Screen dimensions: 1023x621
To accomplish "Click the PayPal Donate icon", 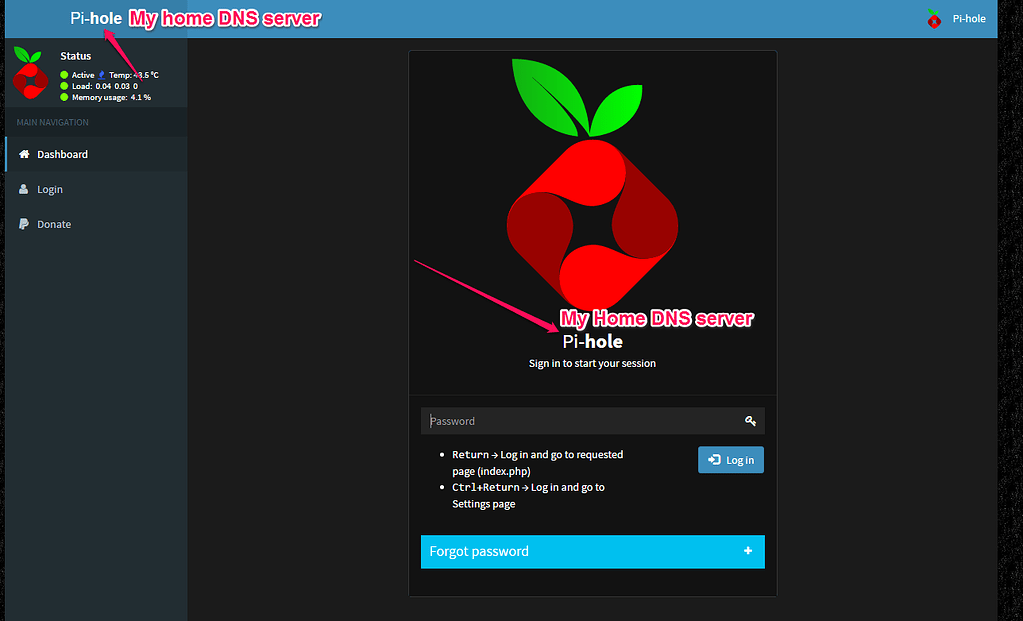I will coord(22,224).
